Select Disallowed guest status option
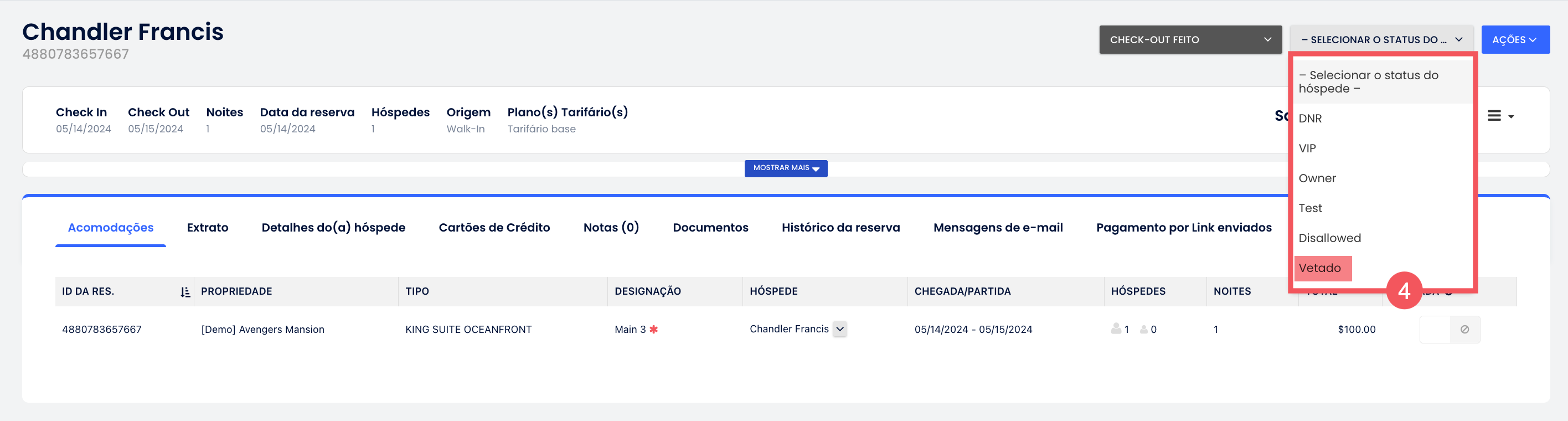The height and width of the screenshot is (421, 1568). click(x=1329, y=238)
